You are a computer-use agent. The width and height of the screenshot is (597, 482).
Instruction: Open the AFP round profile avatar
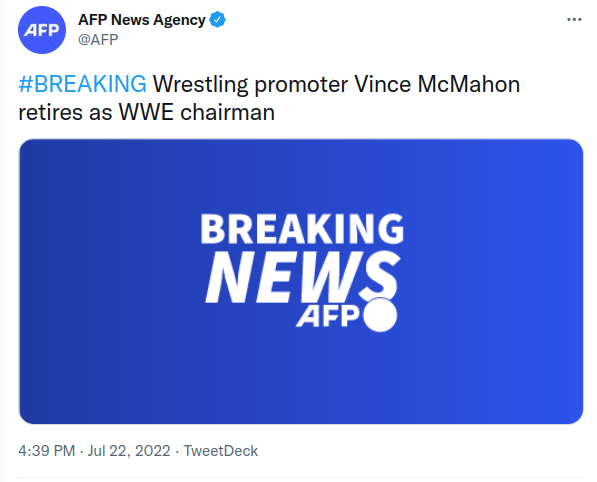pyautogui.click(x=42, y=30)
